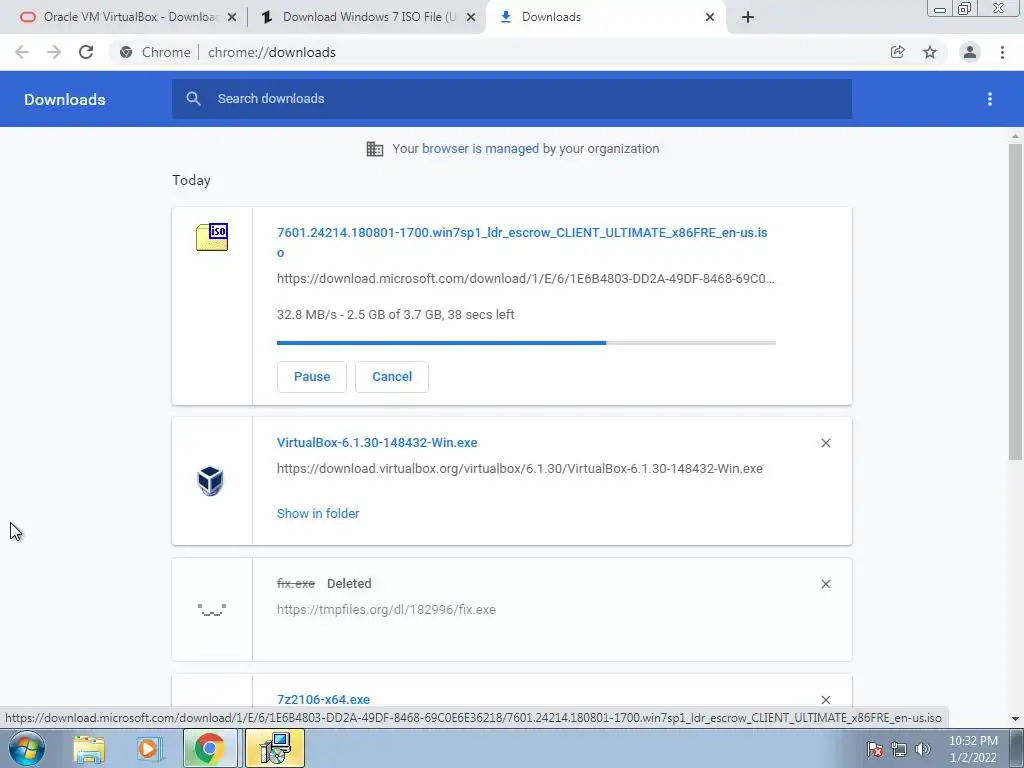The image size is (1024, 768).
Task: Open the Windows Start orb
Action: coord(27,748)
